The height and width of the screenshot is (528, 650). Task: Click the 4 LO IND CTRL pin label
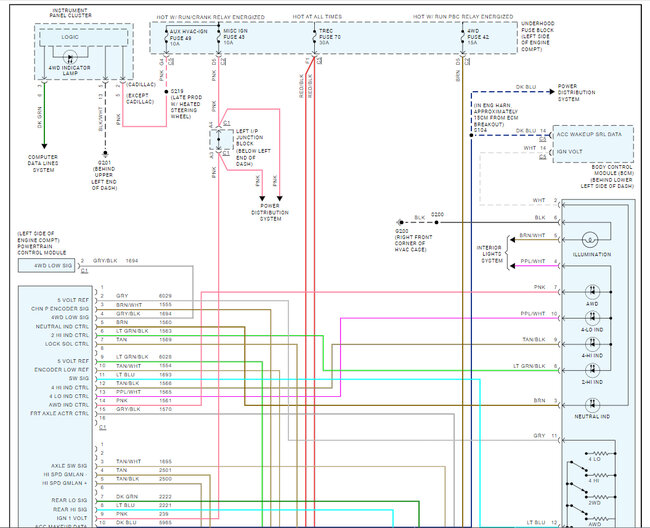click(69, 396)
